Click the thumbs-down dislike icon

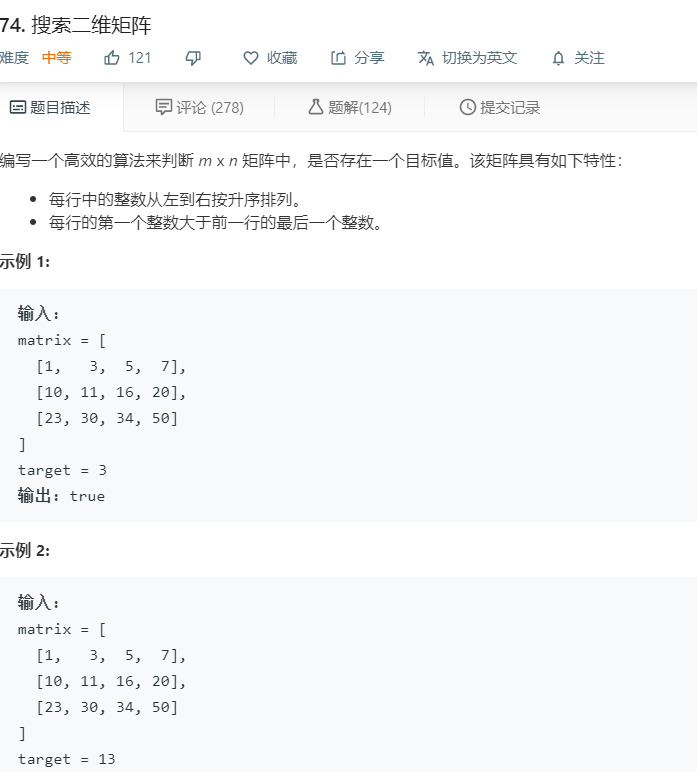pyautogui.click(x=193, y=59)
